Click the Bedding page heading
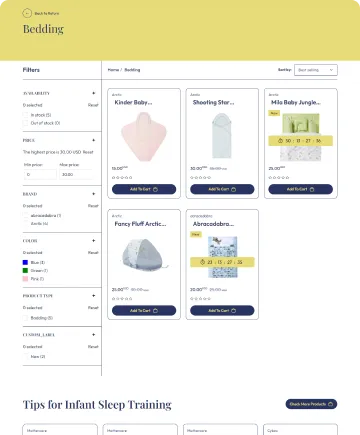360x435 pixels. click(x=43, y=29)
